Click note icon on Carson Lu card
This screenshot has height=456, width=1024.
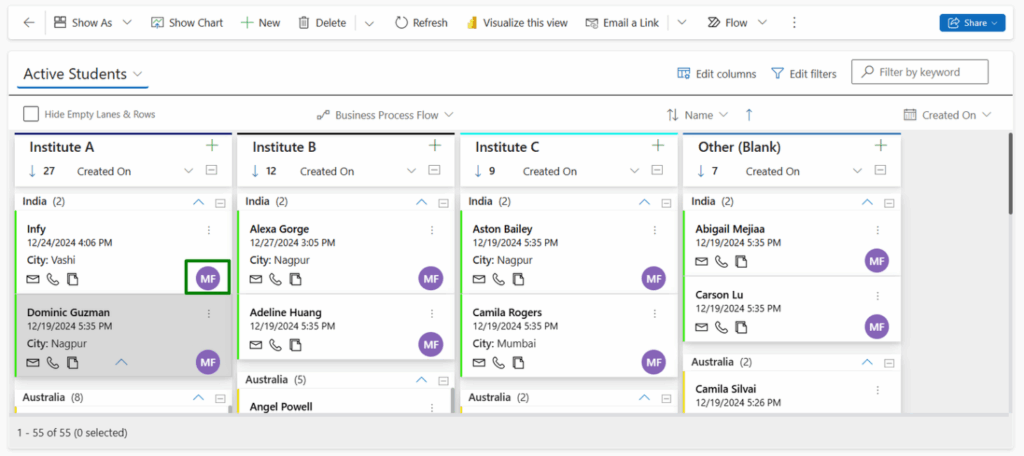[741, 327]
